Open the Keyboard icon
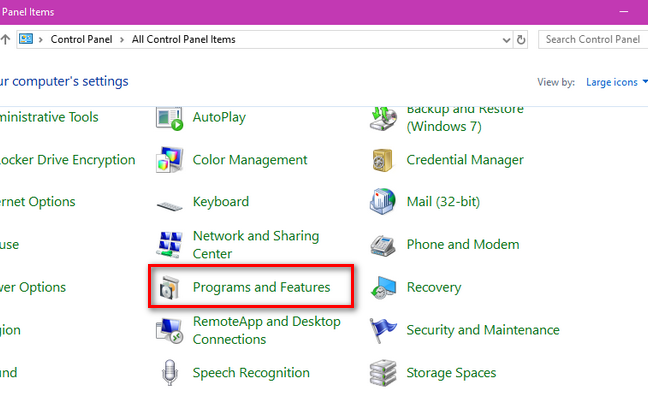 point(169,205)
